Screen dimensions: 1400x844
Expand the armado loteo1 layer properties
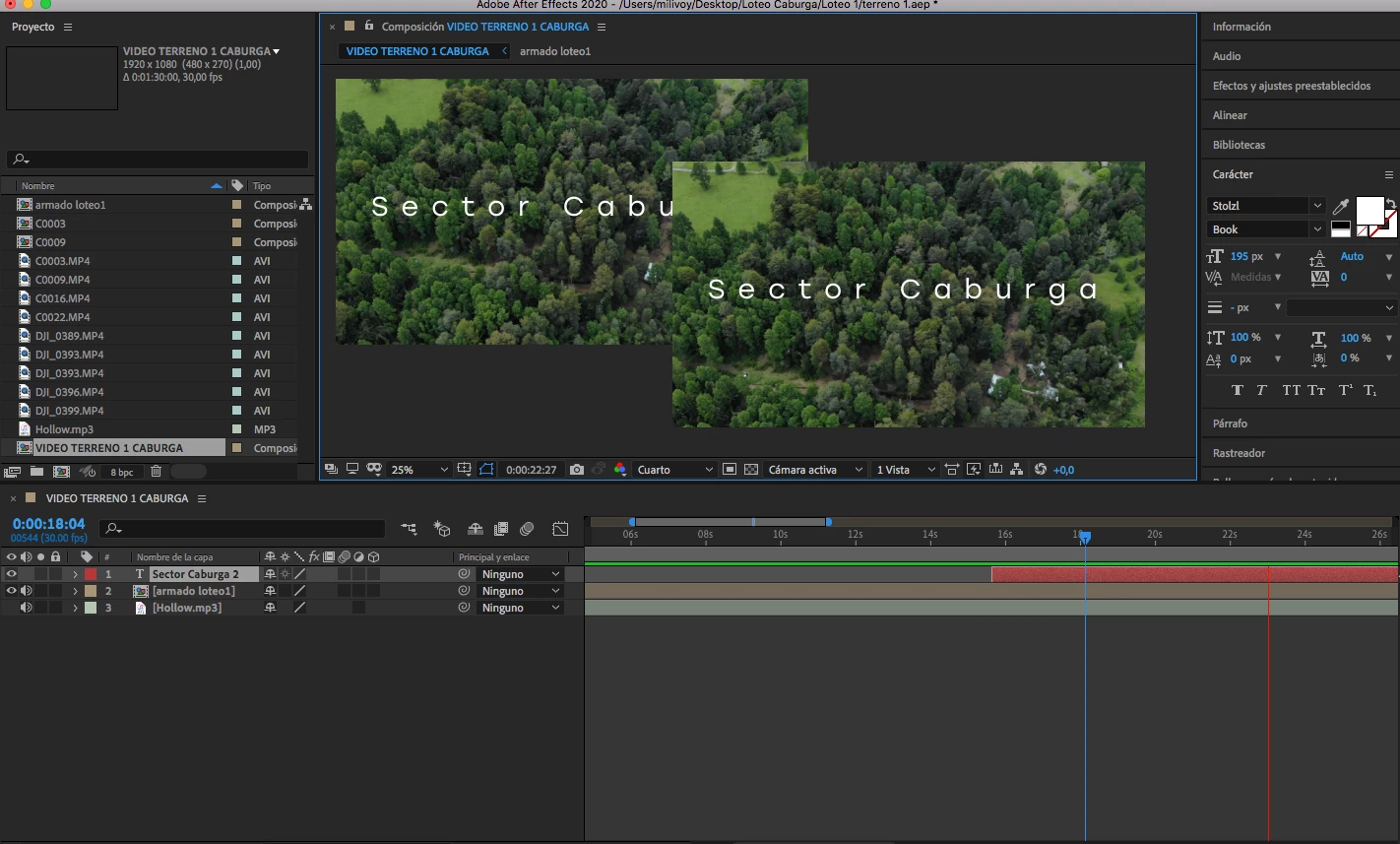[75, 591]
